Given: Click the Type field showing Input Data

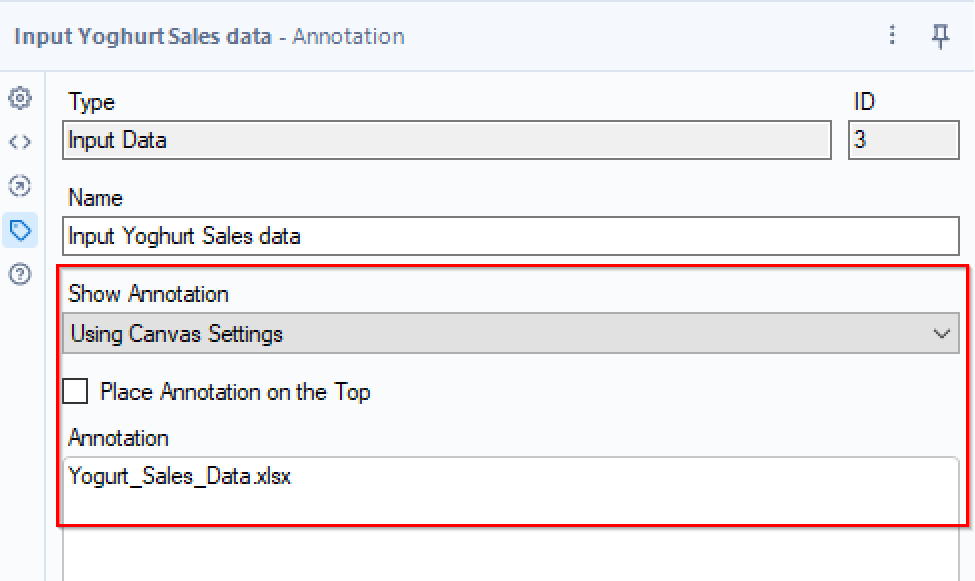Looking at the screenshot, I should pos(446,140).
